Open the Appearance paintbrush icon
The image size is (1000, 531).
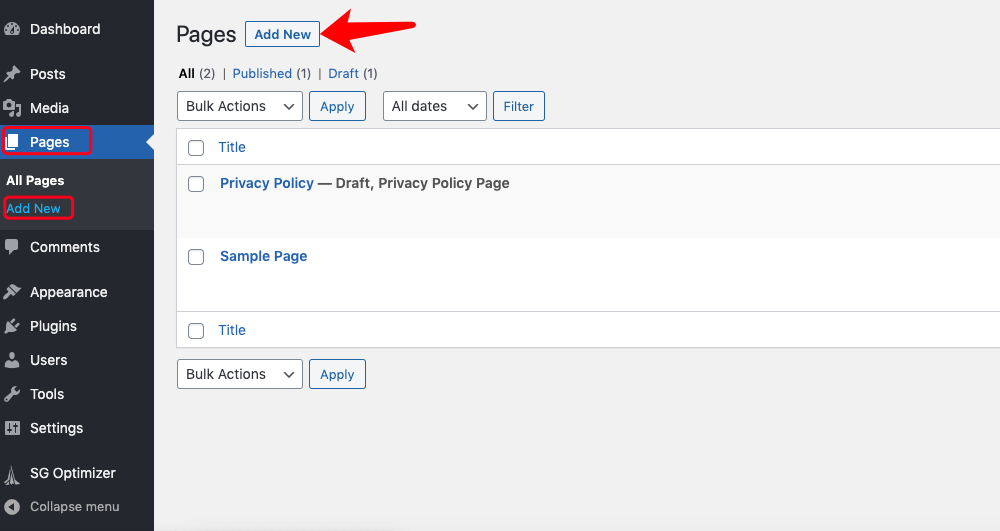12,292
